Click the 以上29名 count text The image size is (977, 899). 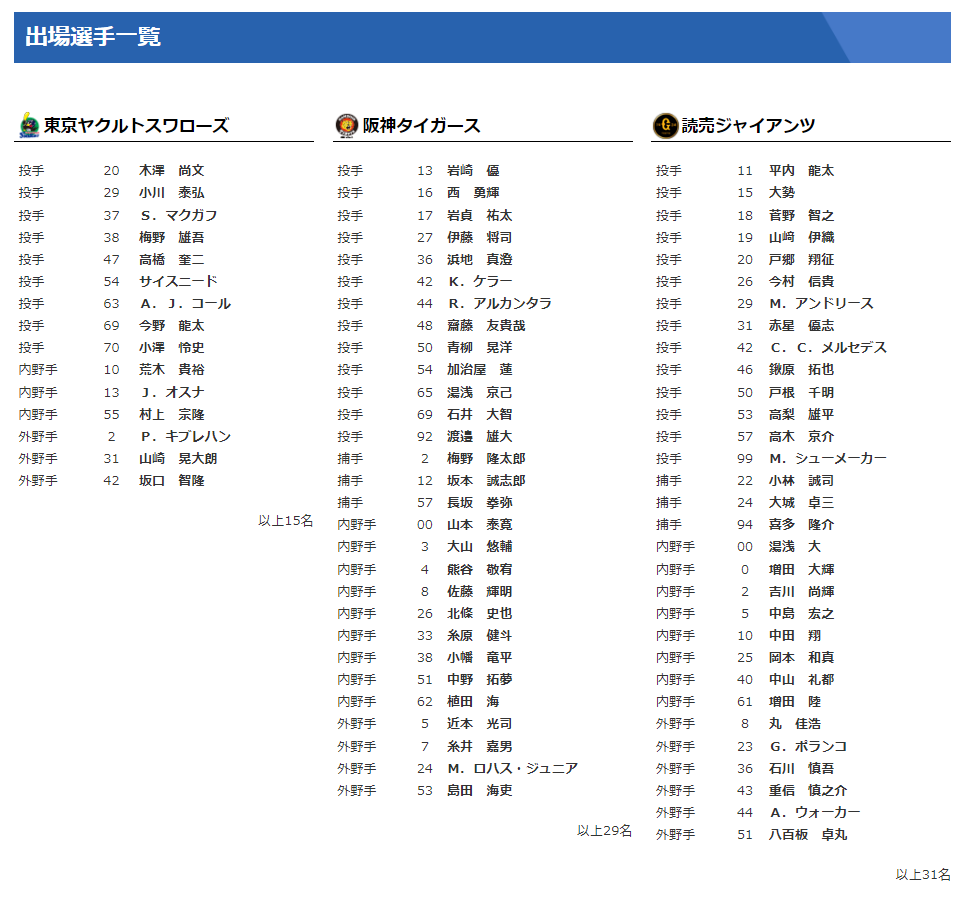(604, 831)
